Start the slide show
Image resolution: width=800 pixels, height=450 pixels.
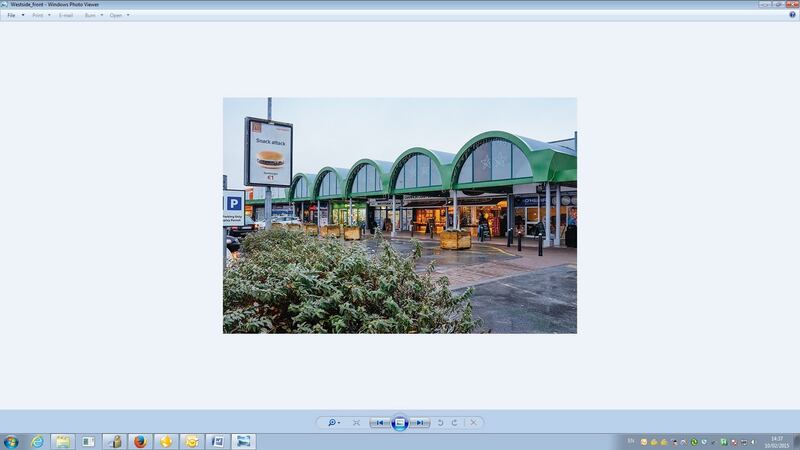tap(400, 423)
